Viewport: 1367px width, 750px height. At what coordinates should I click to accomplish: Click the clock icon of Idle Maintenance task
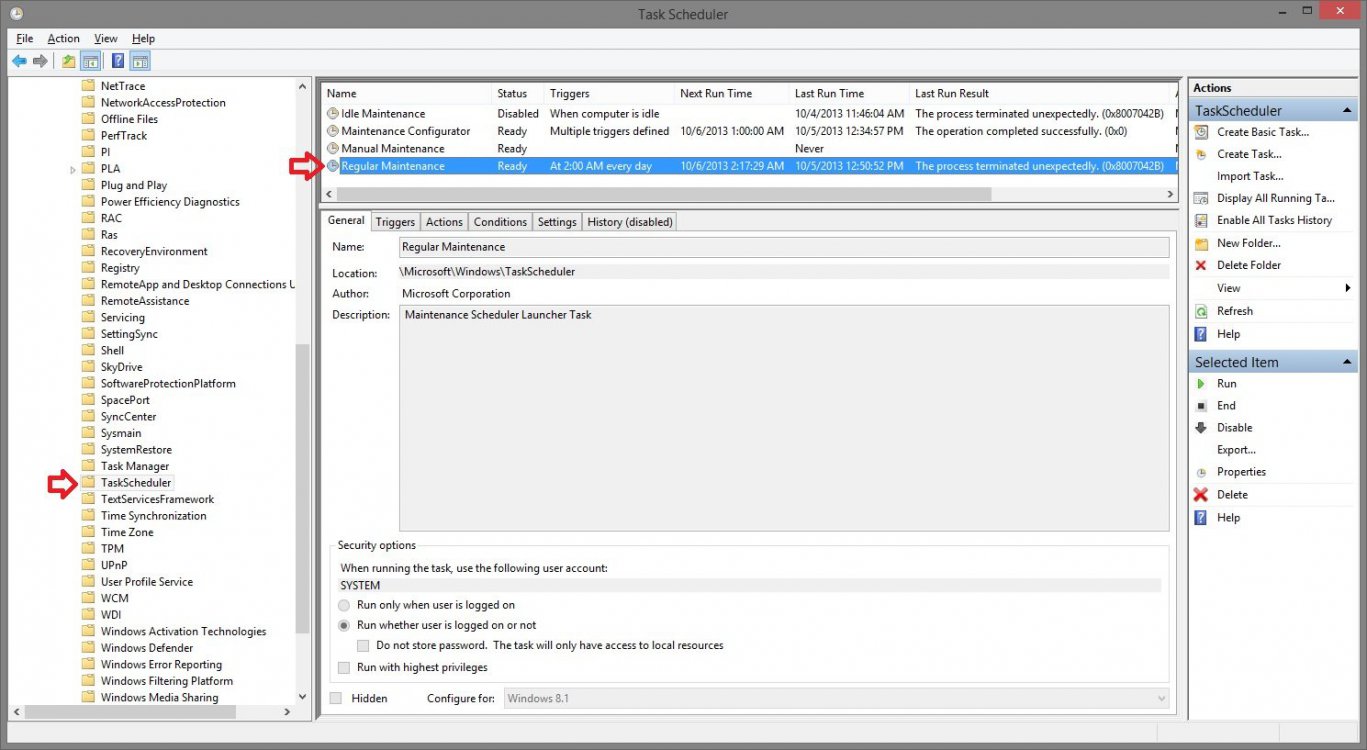point(333,114)
